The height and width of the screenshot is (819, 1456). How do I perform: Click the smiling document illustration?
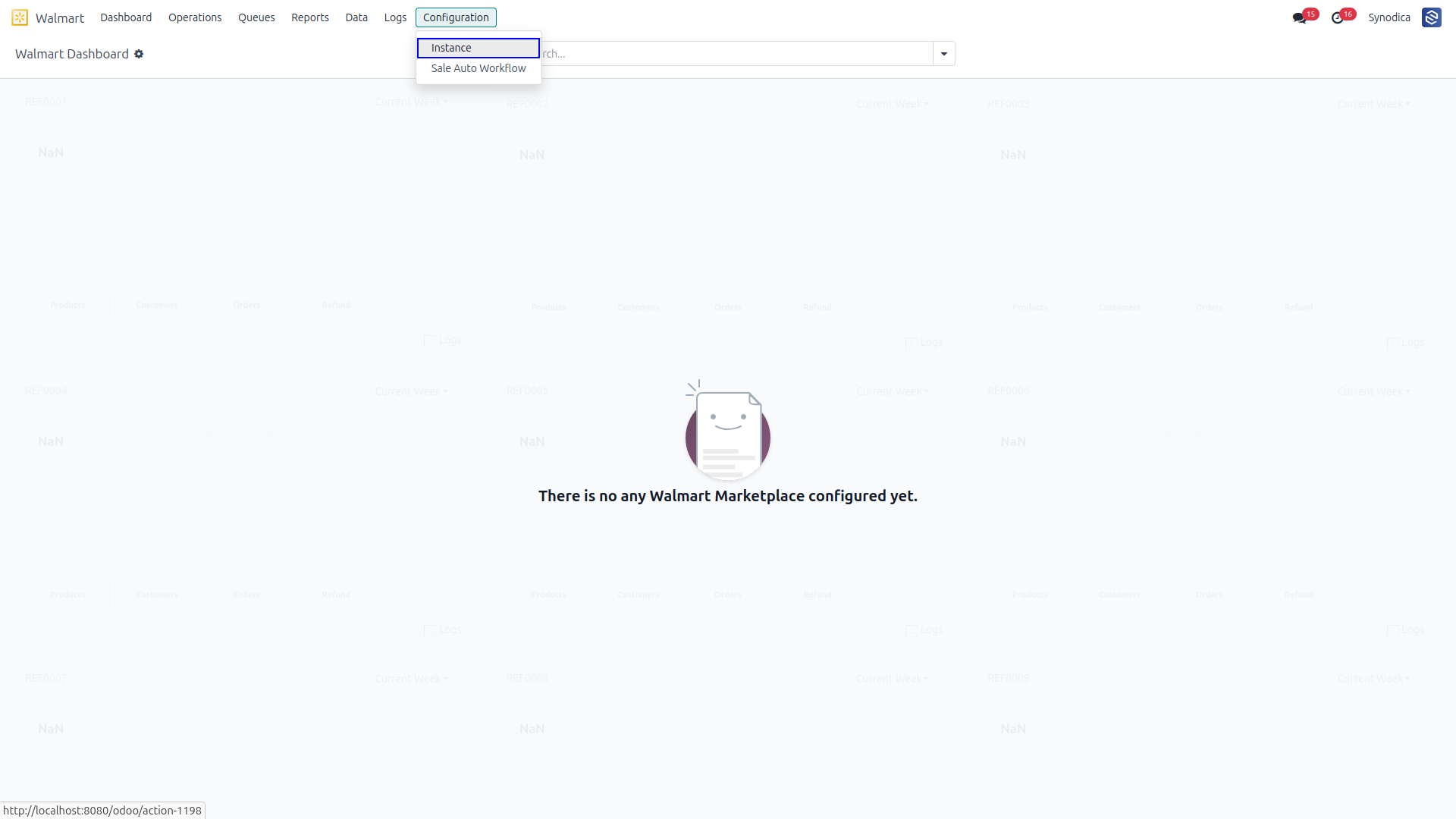[x=728, y=431]
